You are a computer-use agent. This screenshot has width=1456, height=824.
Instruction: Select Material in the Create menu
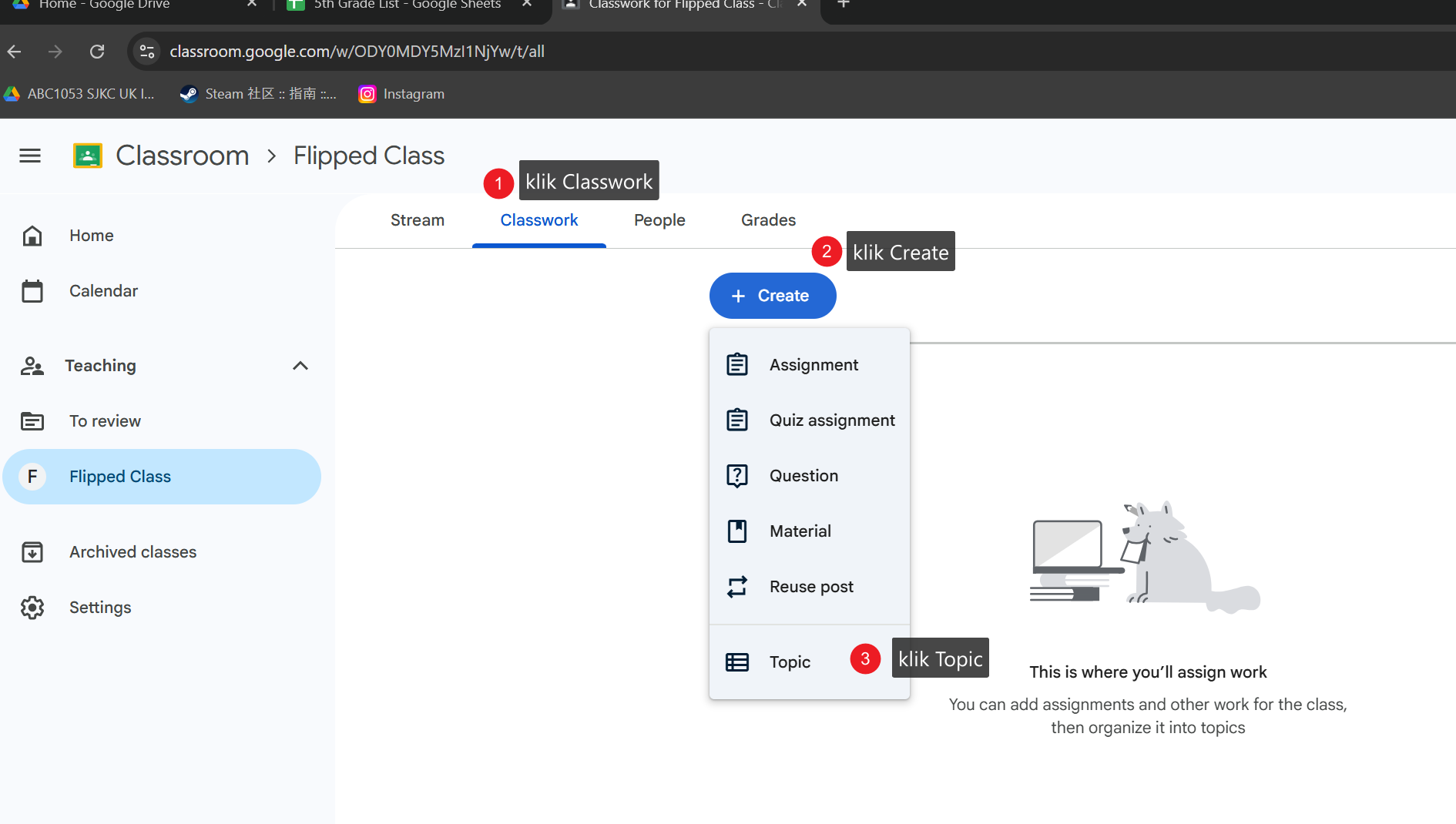(810, 531)
